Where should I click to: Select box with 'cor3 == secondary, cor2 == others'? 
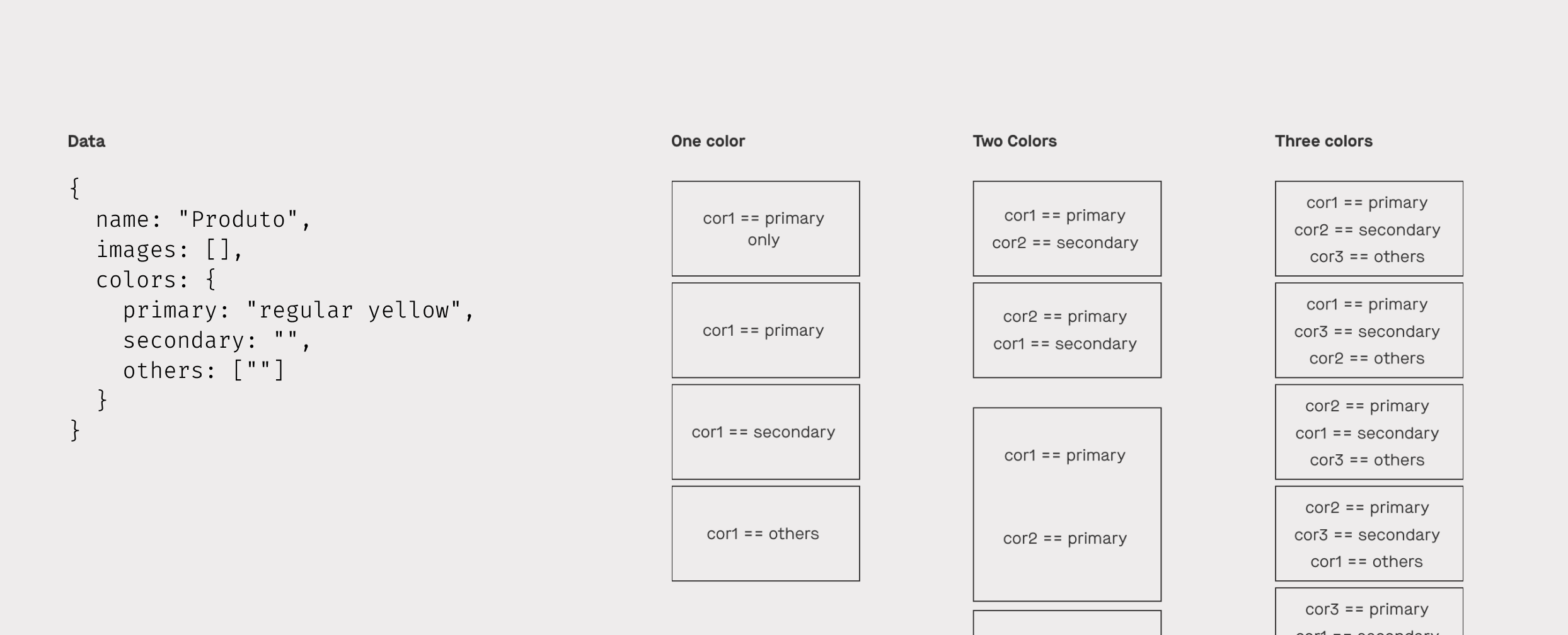[x=1369, y=330]
